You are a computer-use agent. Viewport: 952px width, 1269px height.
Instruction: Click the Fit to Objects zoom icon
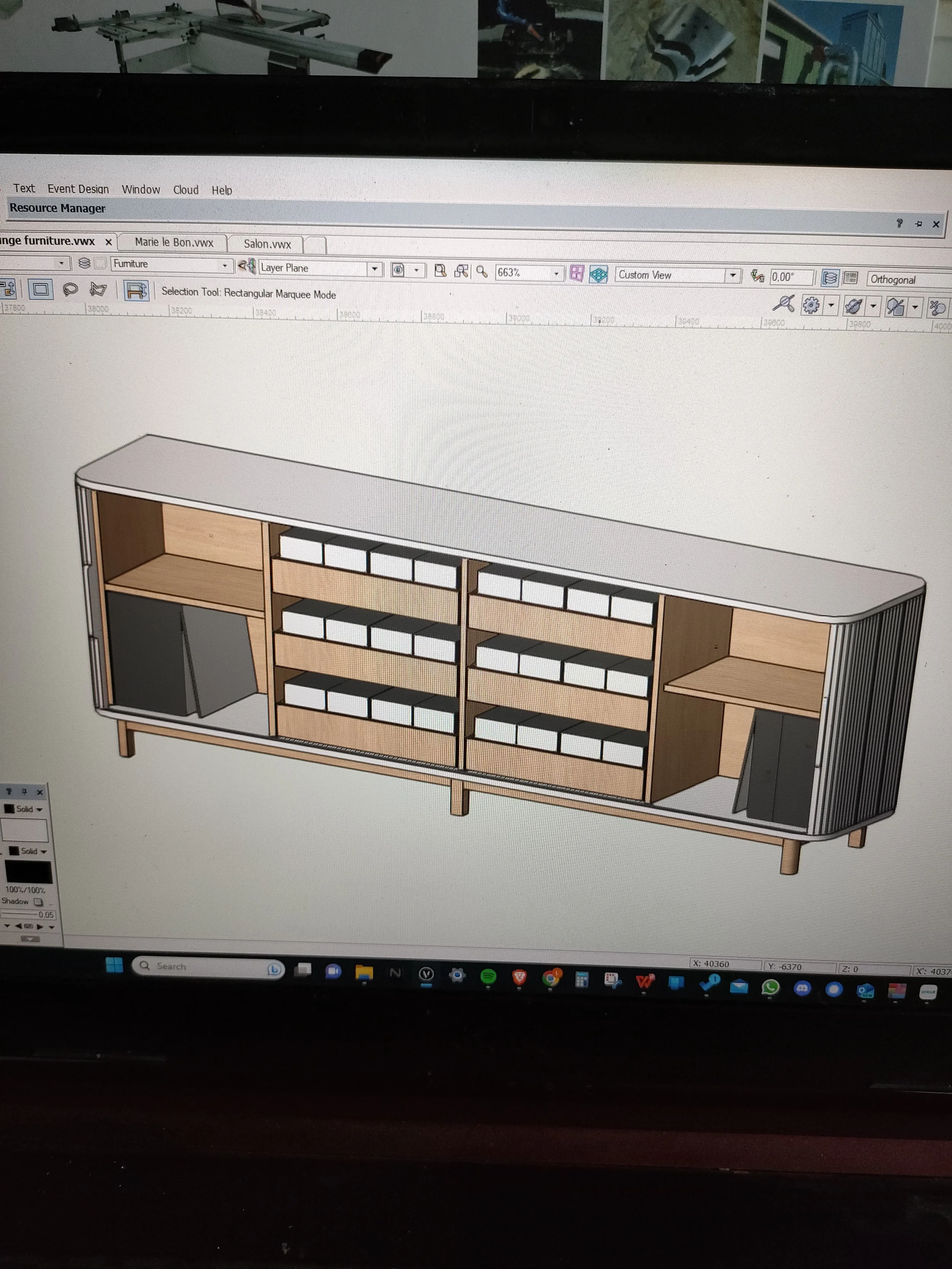click(461, 271)
